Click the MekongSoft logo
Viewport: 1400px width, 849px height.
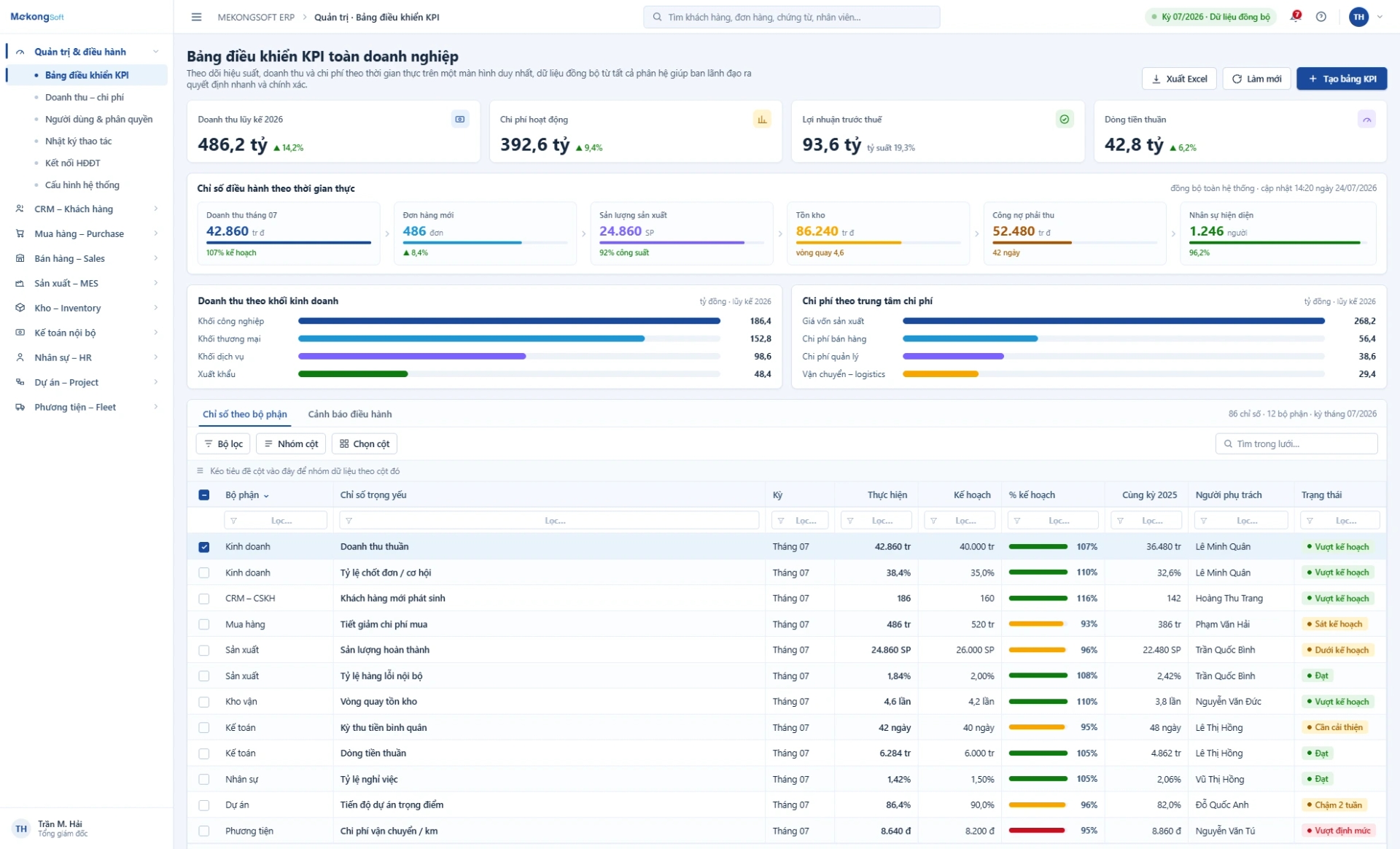[x=37, y=17]
